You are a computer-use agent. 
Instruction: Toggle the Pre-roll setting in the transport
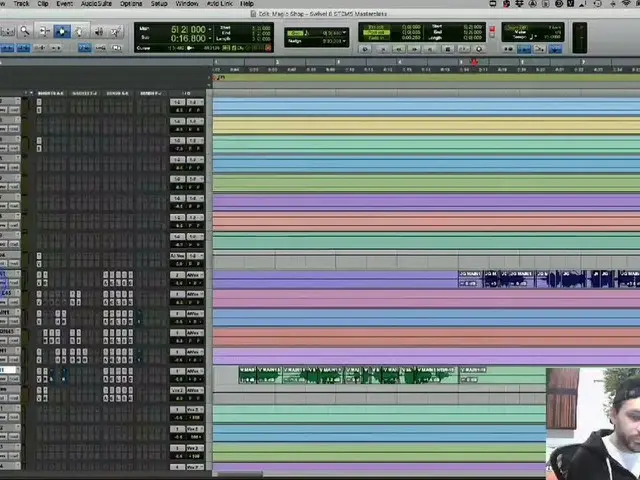(377, 28)
